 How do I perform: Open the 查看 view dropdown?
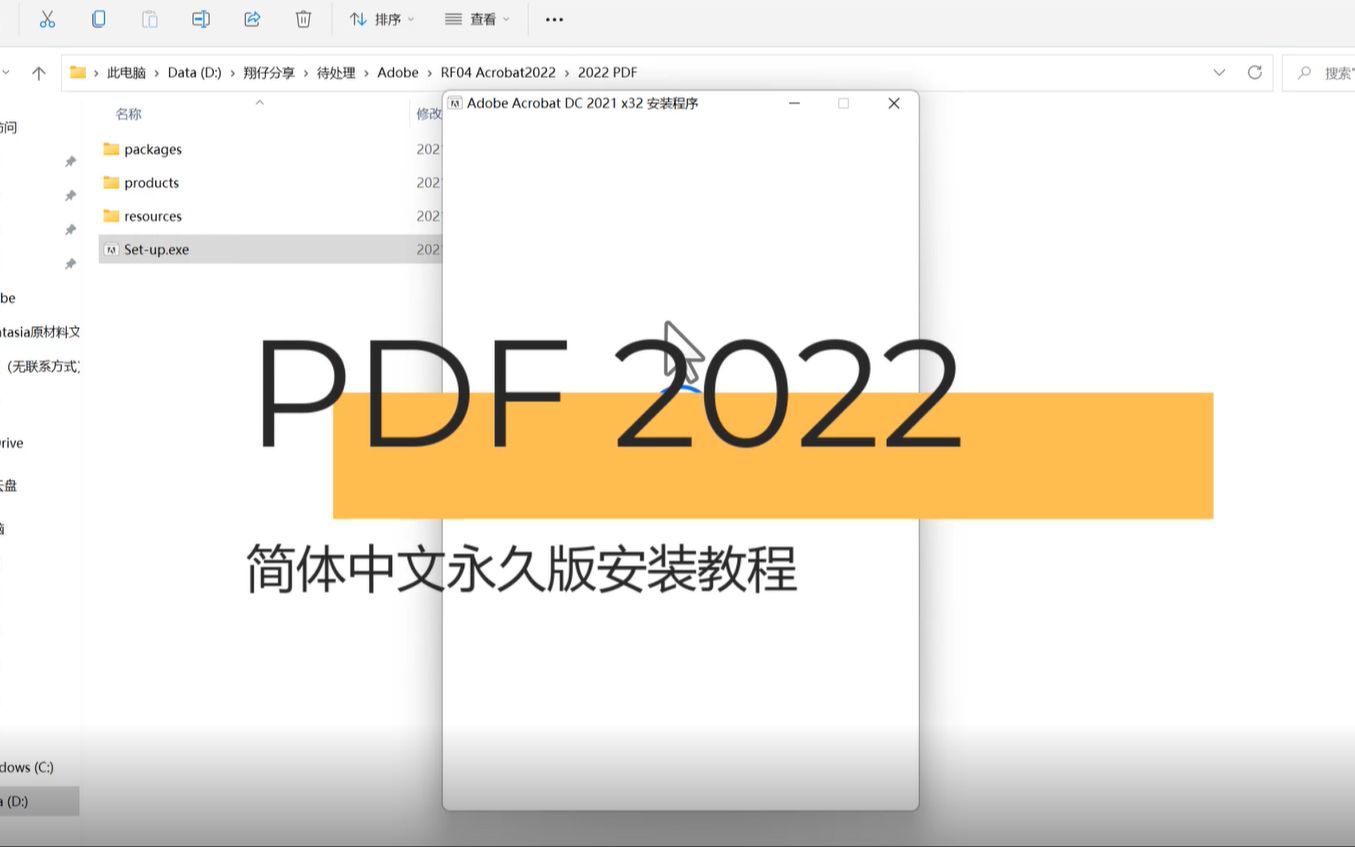pyautogui.click(x=477, y=19)
